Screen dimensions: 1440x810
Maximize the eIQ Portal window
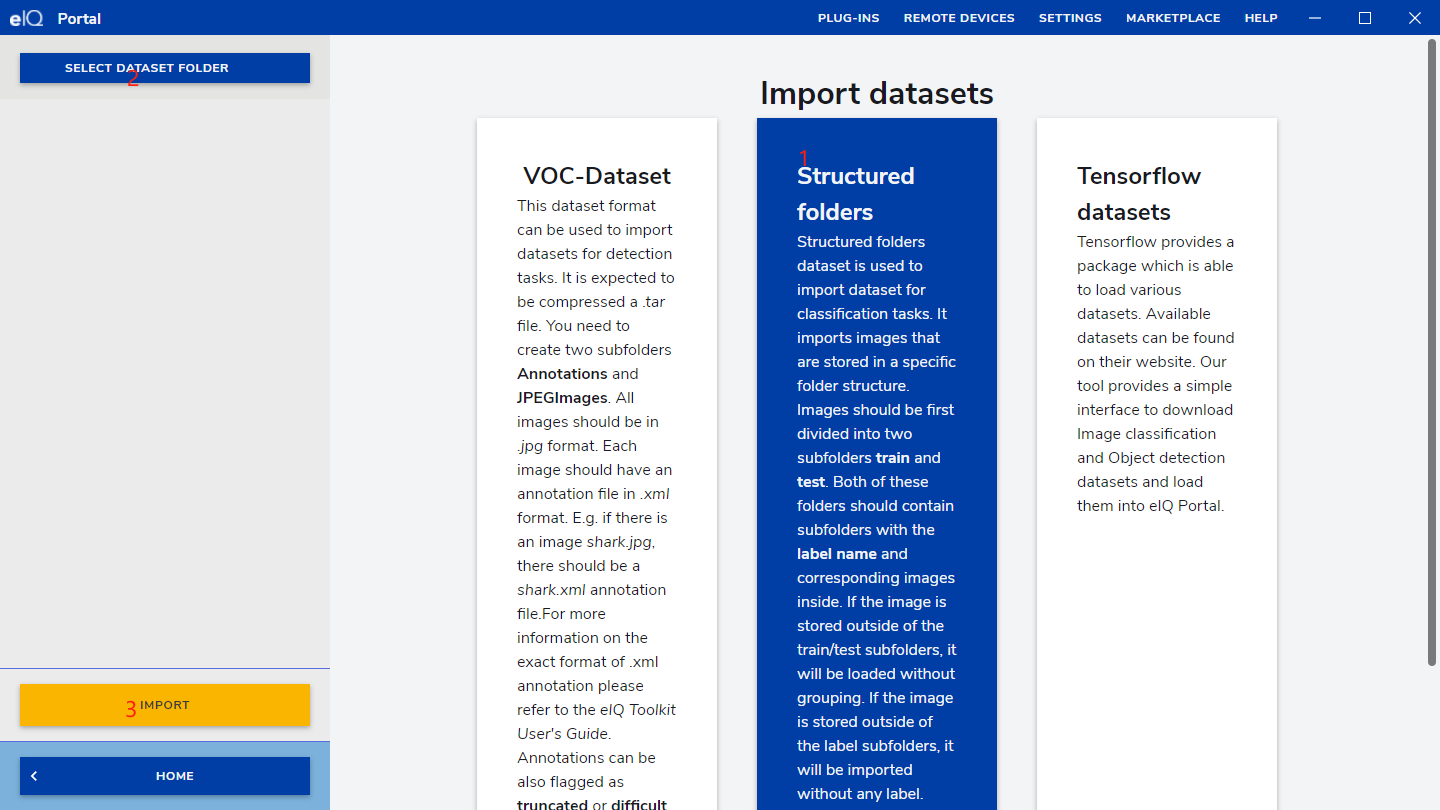pyautogui.click(x=1365, y=18)
